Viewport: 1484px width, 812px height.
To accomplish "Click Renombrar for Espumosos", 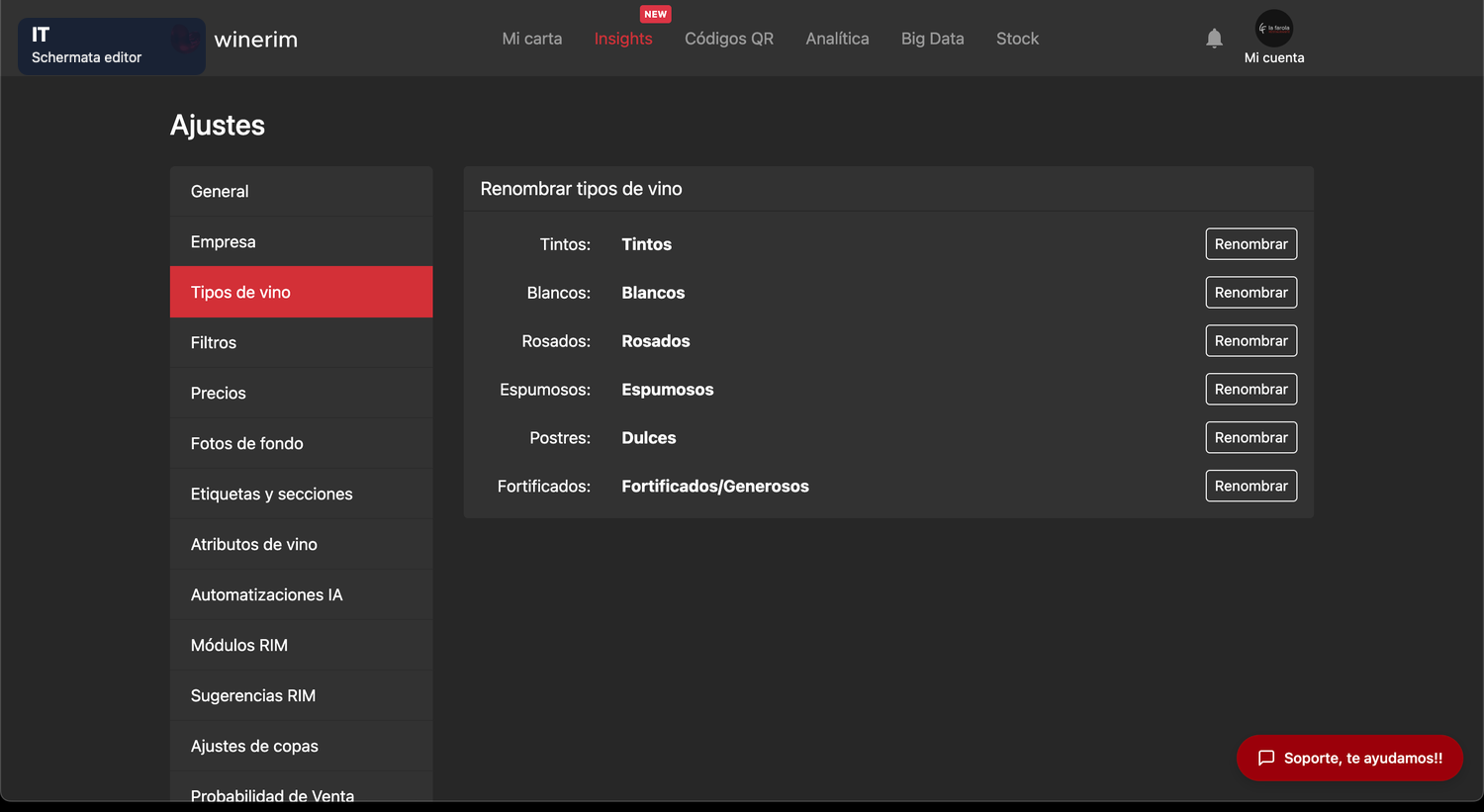I will coord(1251,390).
